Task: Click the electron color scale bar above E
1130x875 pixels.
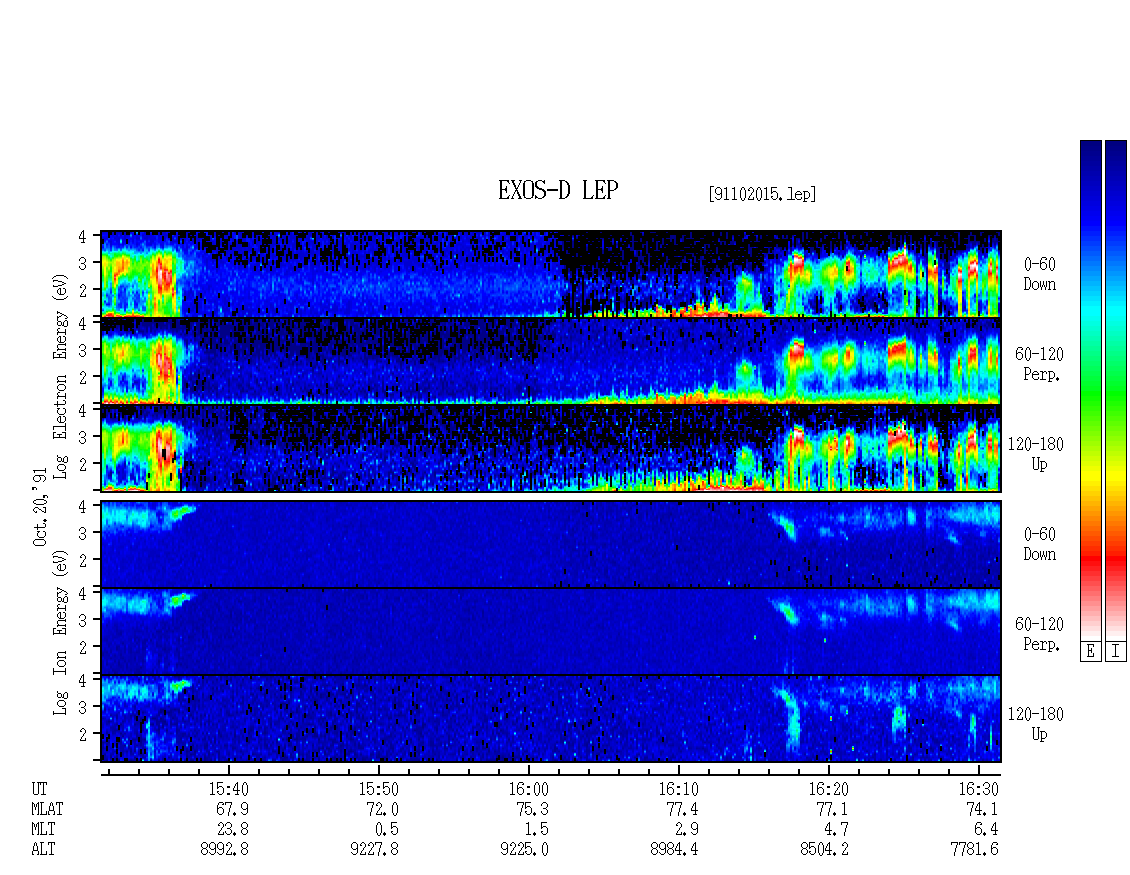Action: click(1090, 389)
